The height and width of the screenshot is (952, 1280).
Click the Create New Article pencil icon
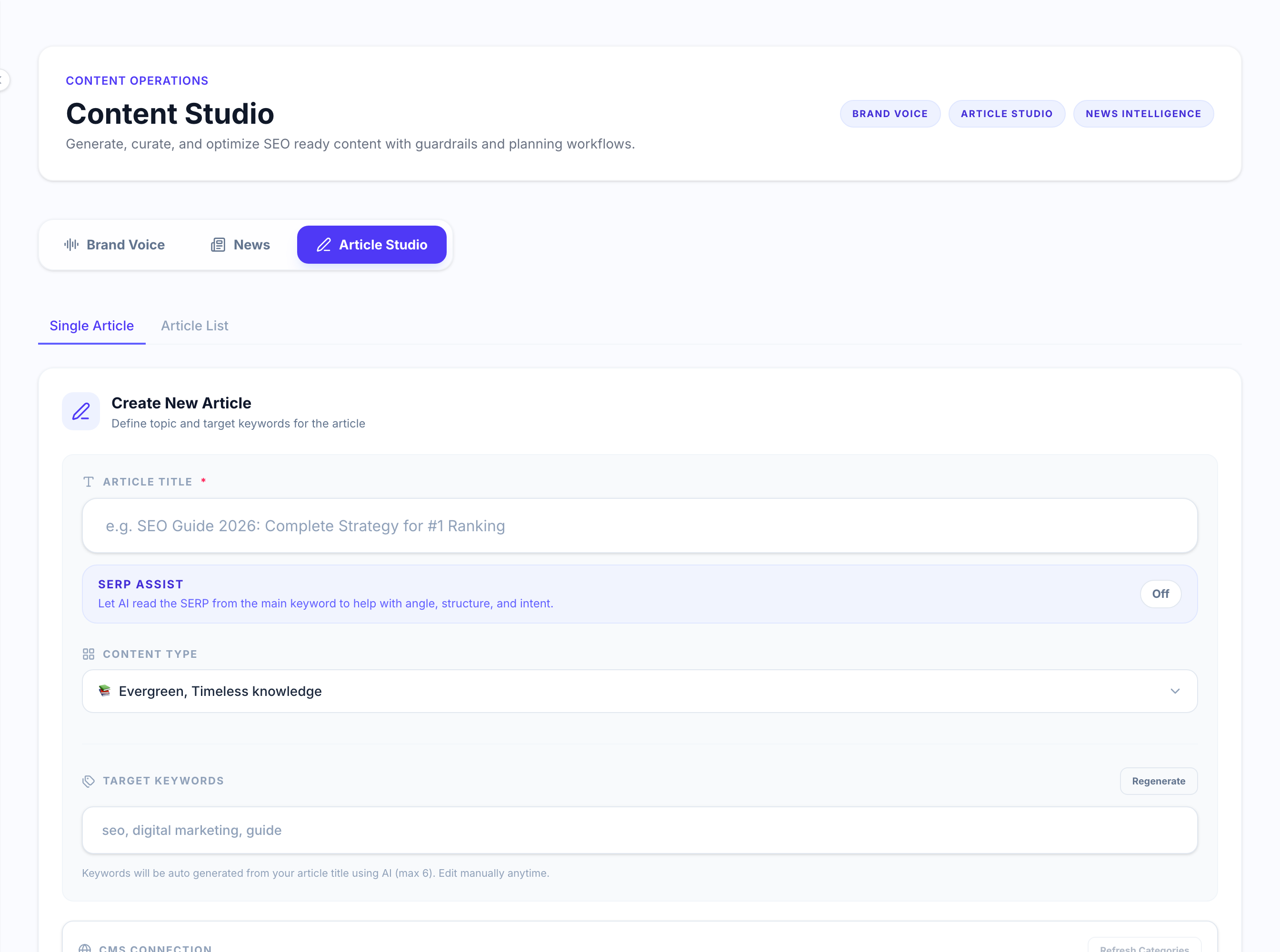(x=81, y=411)
